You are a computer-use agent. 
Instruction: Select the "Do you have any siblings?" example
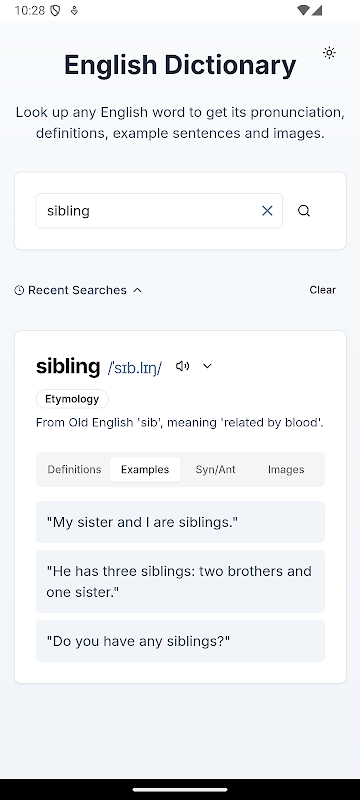click(x=180, y=641)
